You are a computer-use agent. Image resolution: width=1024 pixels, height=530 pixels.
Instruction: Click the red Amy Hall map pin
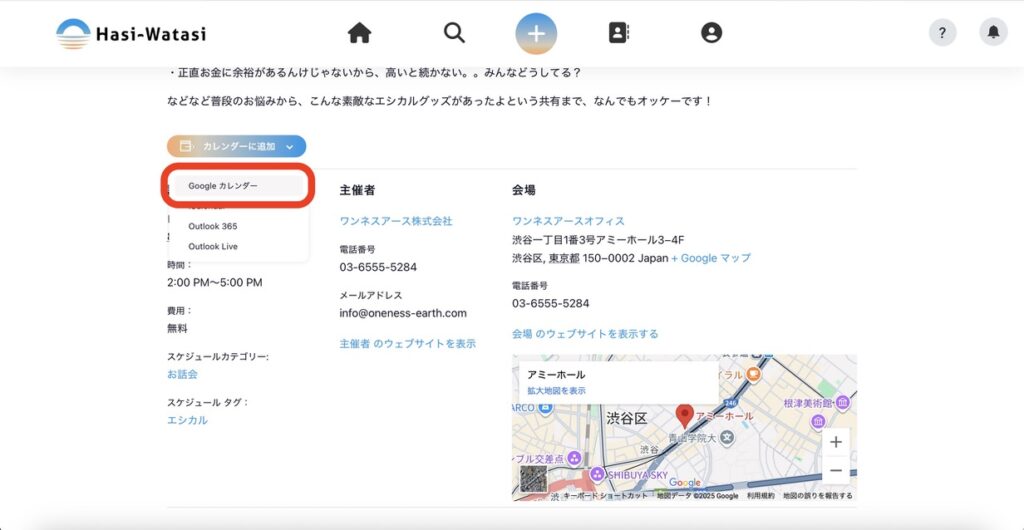(684, 415)
